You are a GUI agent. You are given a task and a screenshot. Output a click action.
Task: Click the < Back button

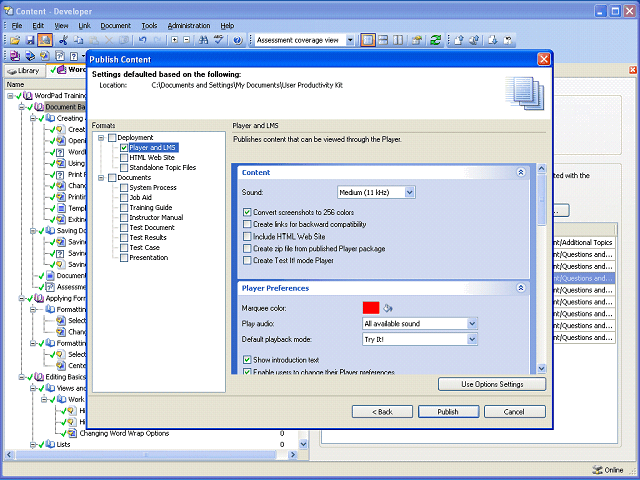pos(382,412)
